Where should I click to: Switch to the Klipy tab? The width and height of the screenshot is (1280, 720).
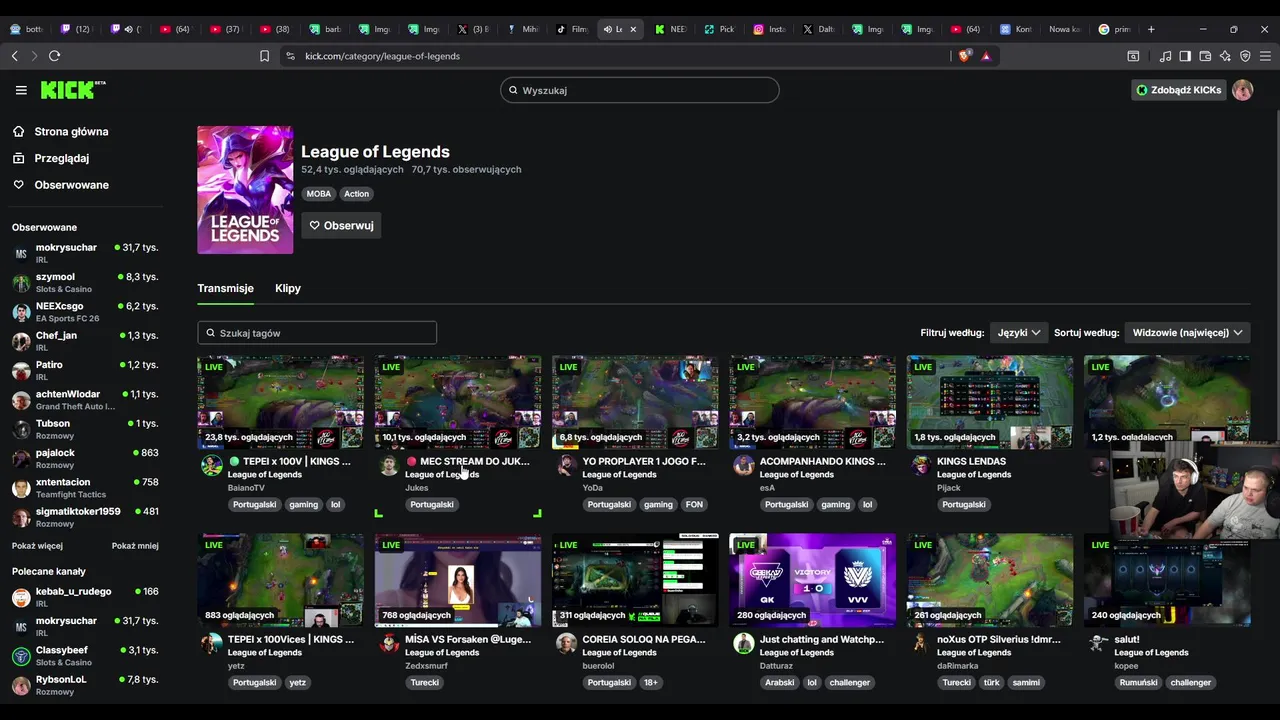coord(288,288)
